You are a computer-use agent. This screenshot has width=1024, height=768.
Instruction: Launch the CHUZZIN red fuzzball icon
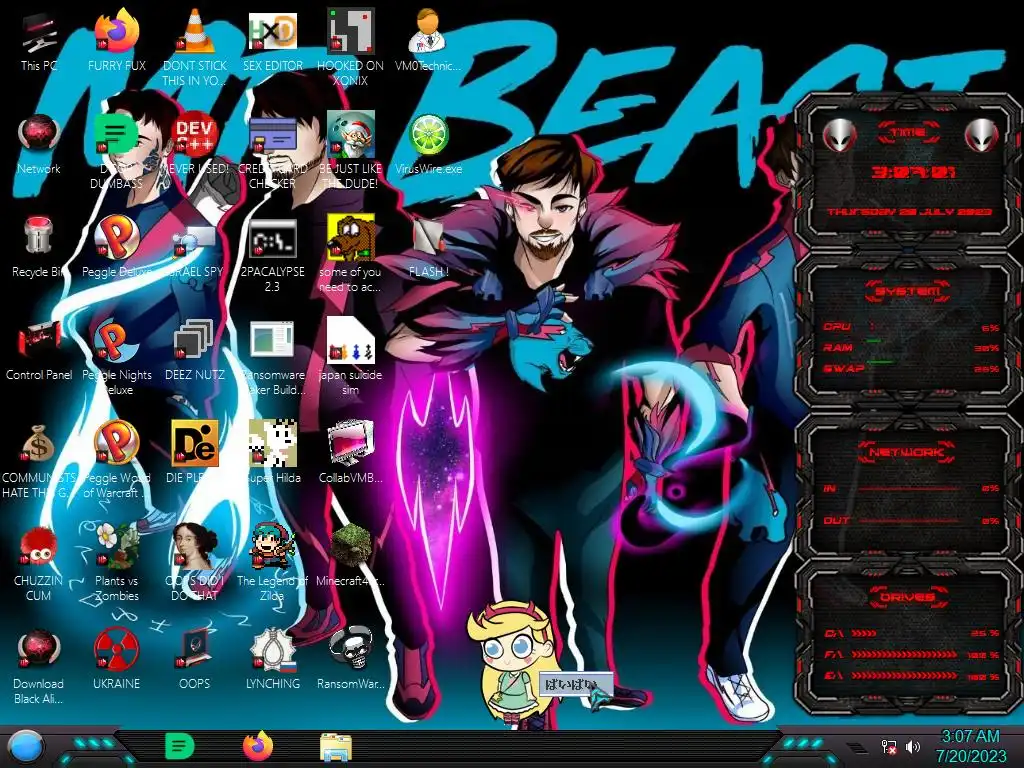pyautogui.click(x=38, y=546)
